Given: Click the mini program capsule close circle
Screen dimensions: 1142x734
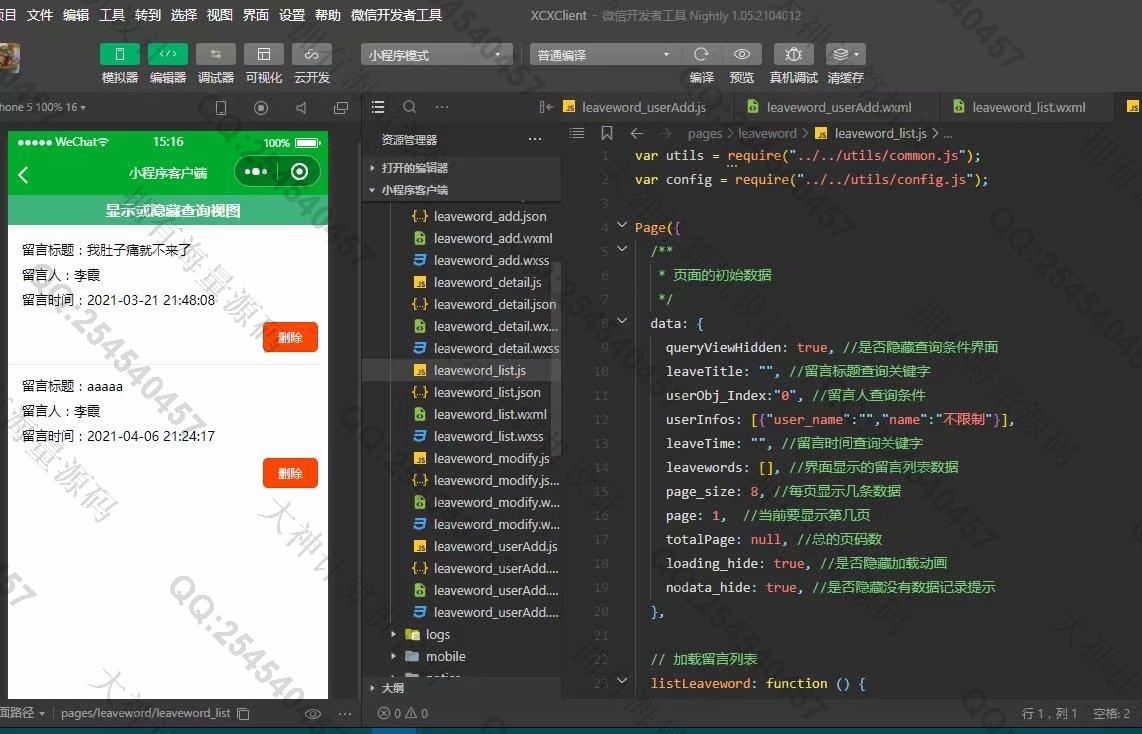Looking at the screenshot, I should (x=299, y=172).
